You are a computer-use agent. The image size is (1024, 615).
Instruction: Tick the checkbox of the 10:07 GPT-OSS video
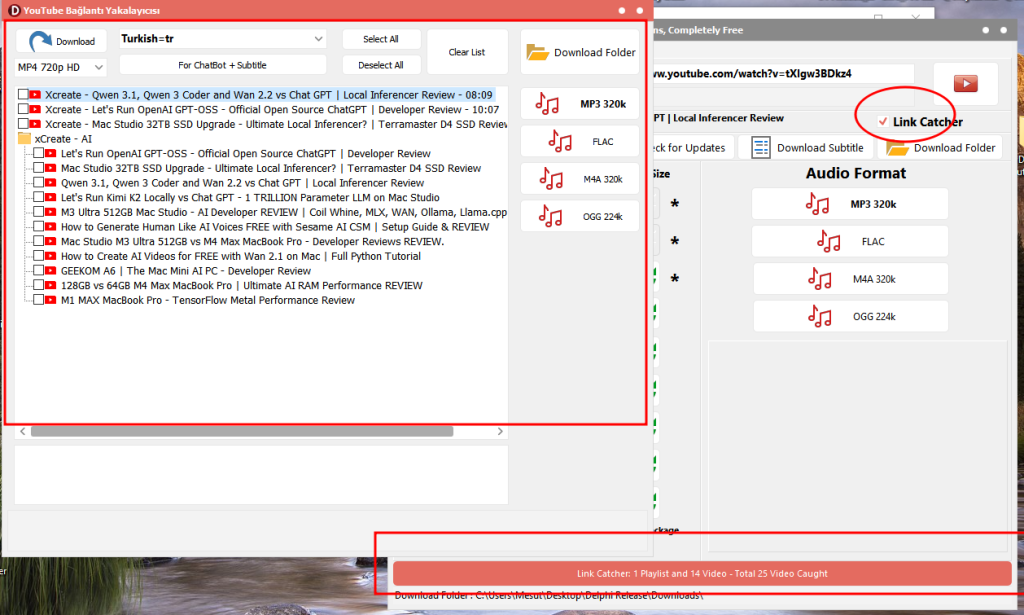23,110
